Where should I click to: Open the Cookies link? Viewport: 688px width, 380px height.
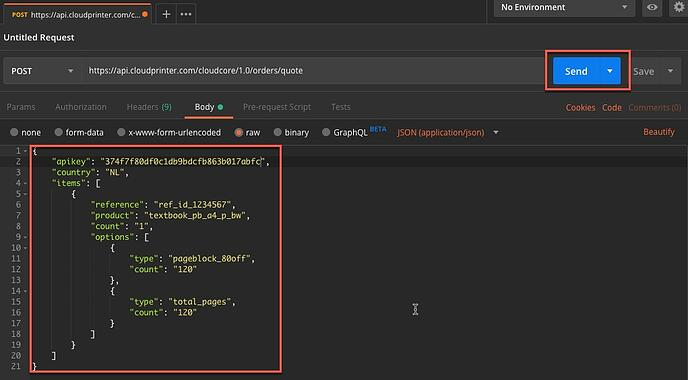580,108
